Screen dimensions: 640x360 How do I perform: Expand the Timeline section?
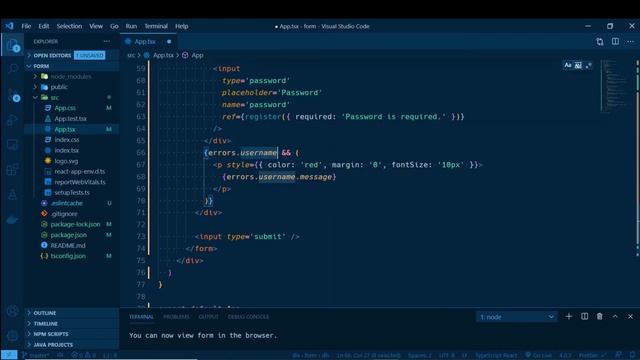(72, 324)
